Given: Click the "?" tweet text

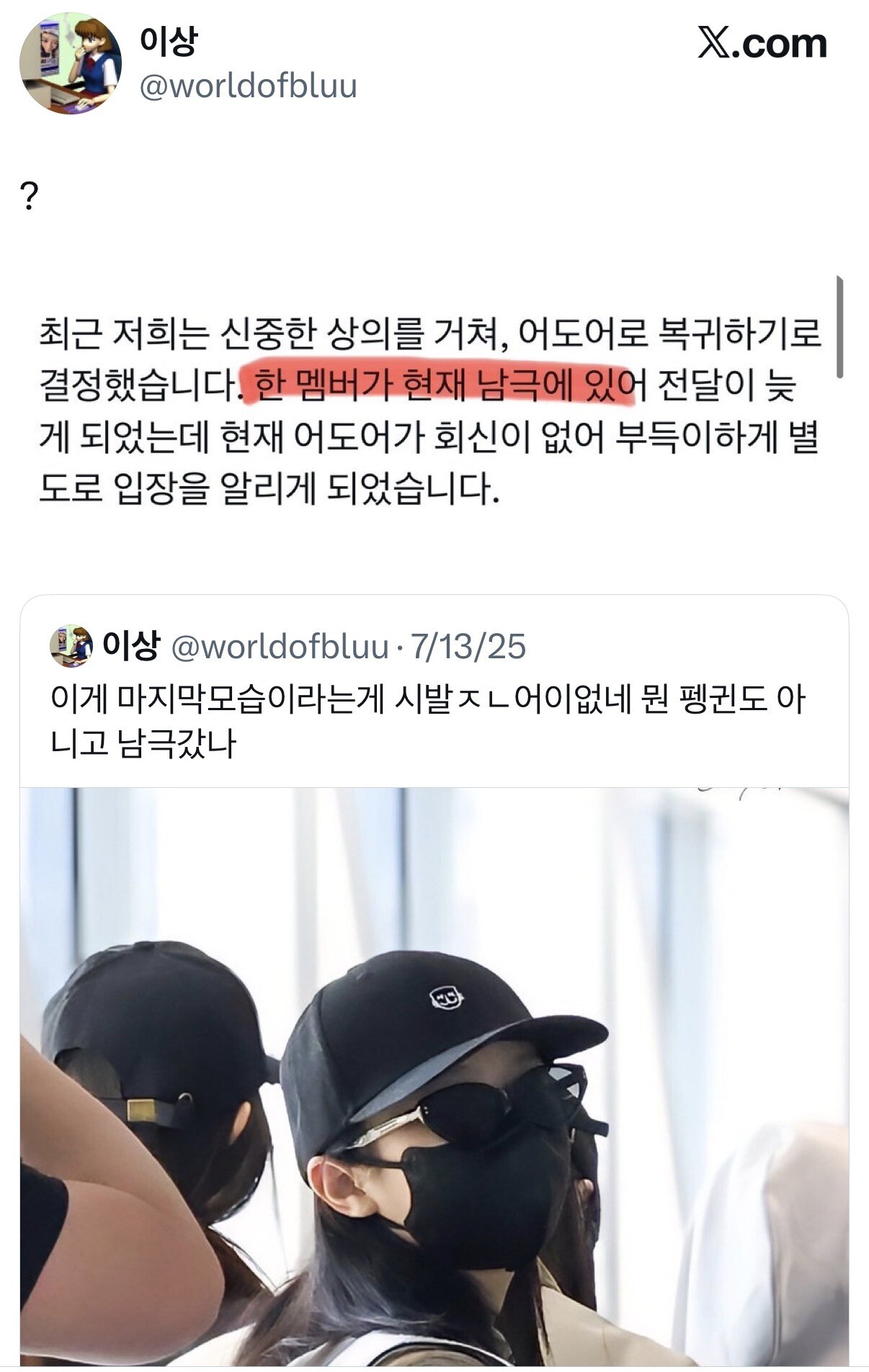Looking at the screenshot, I should click(30, 196).
